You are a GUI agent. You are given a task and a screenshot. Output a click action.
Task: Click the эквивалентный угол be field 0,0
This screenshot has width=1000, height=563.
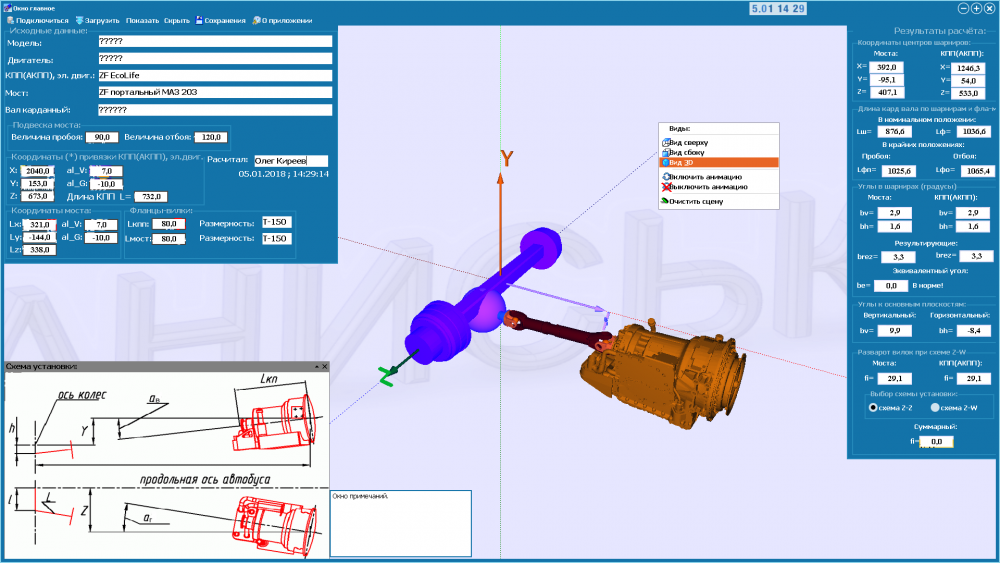point(891,286)
